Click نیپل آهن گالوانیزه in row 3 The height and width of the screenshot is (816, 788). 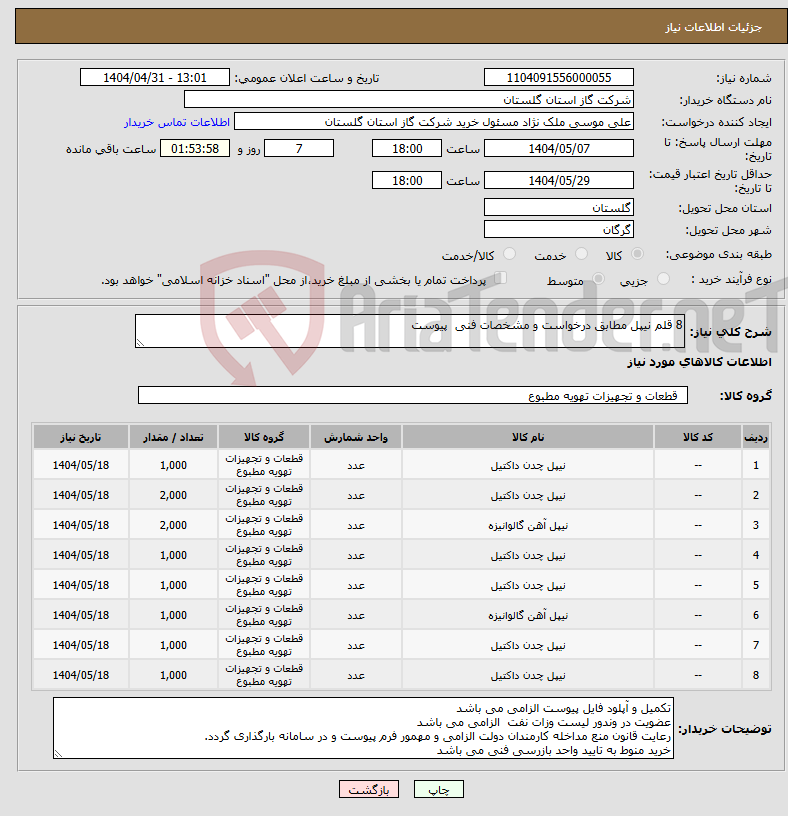point(528,526)
